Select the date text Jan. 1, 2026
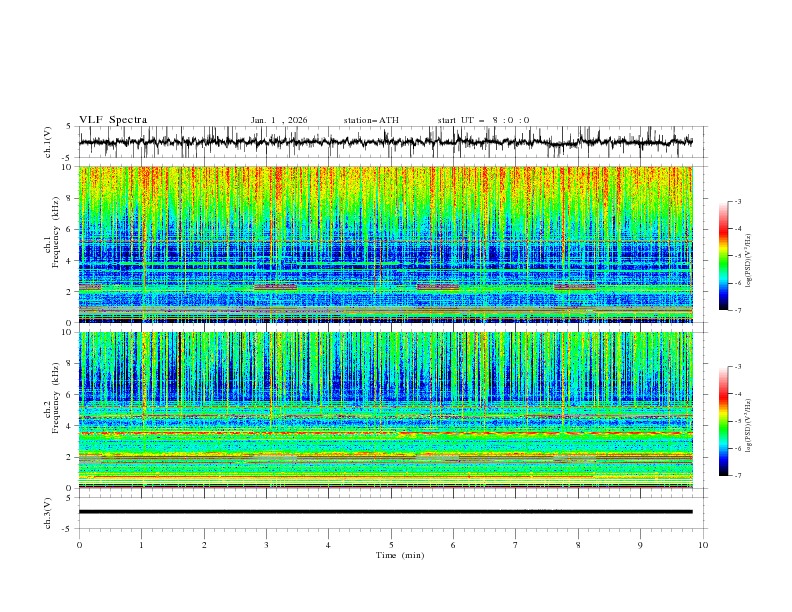The width and height of the screenshot is (792, 612). pyautogui.click(x=279, y=120)
